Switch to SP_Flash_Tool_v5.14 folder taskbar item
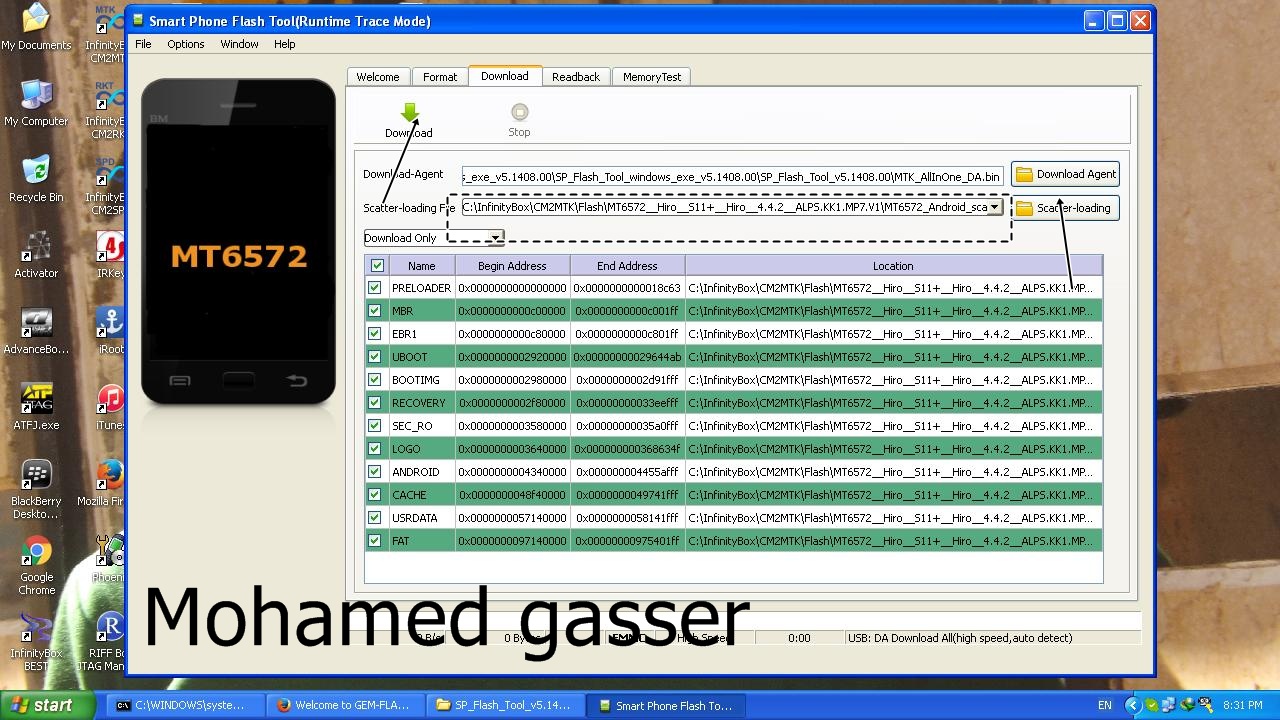The width and height of the screenshot is (1280, 720). [x=505, y=705]
